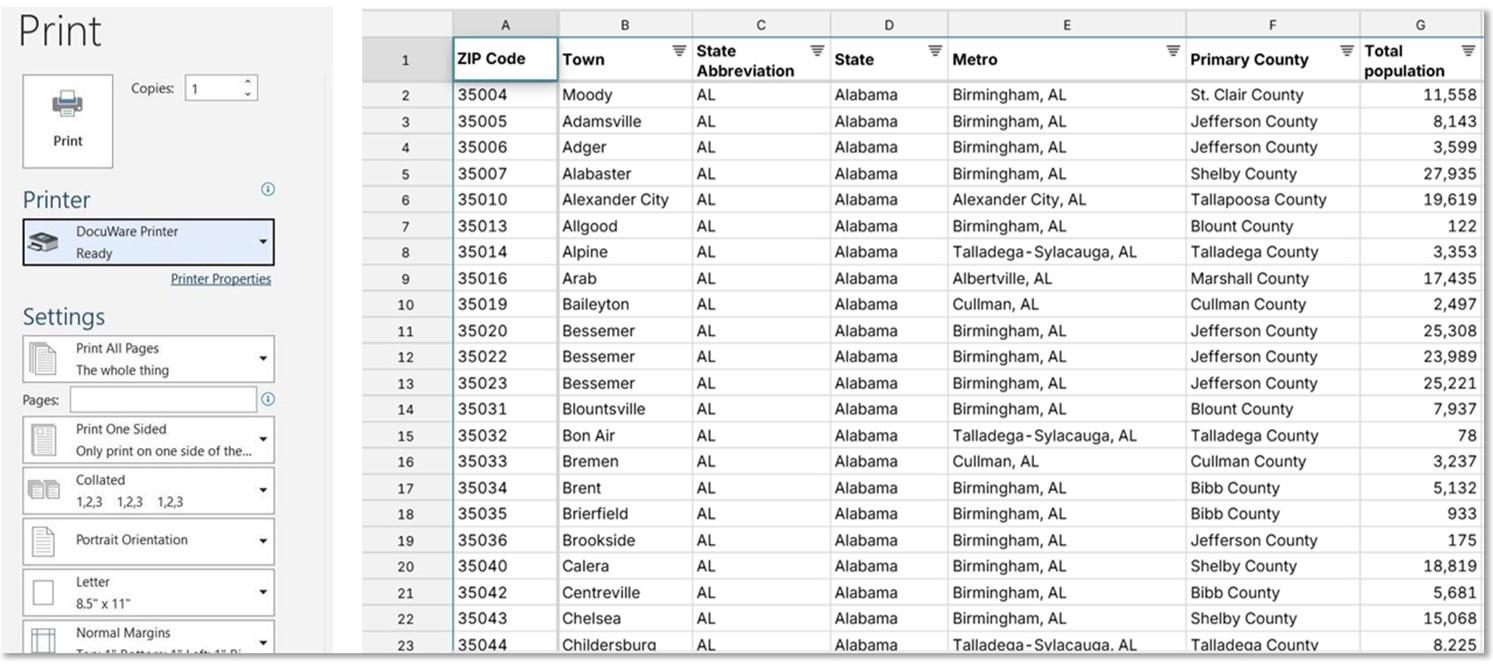Select column B header
The height and width of the screenshot is (667, 1493).
click(x=625, y=25)
